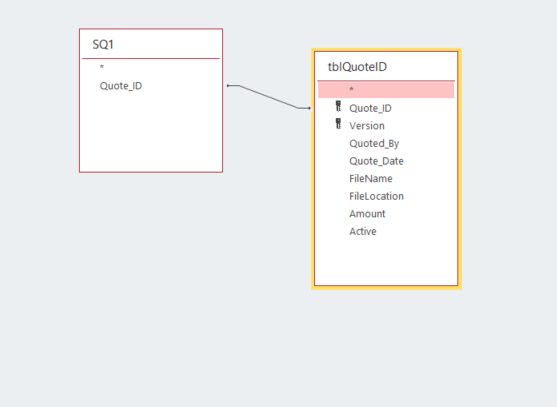The image size is (557, 407).
Task: Select highlighted asterisk row in tblQuoteID
Action: (x=386, y=89)
